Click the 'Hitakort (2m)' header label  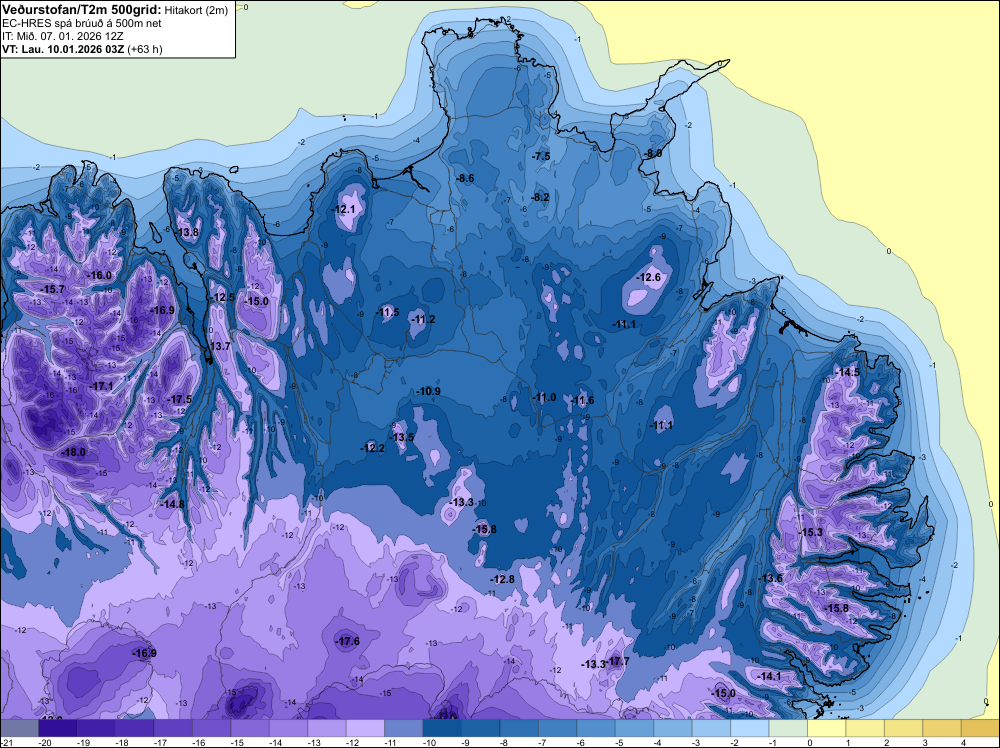coord(196,10)
